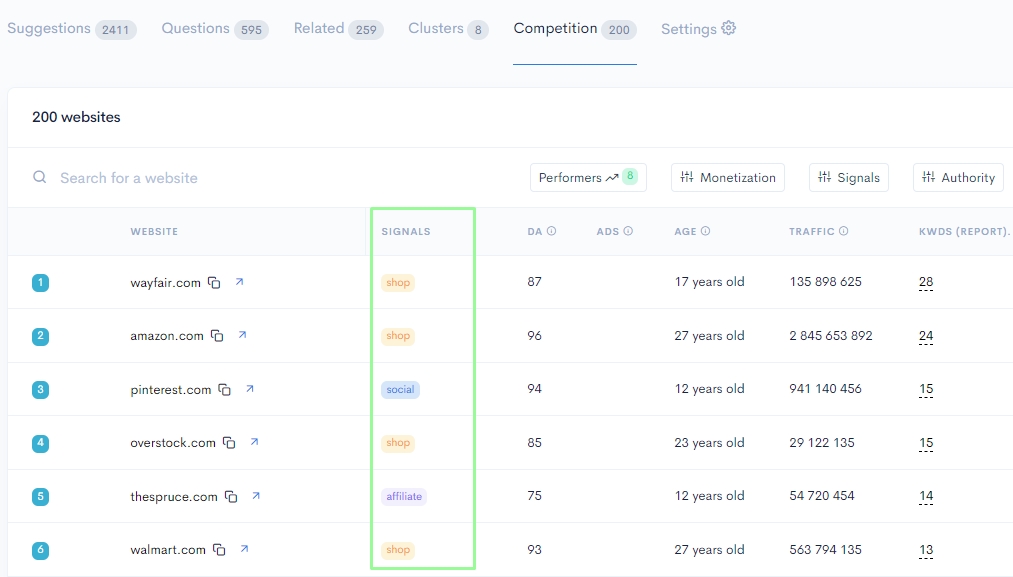Open pinterest.com external link arrow

click(x=250, y=389)
